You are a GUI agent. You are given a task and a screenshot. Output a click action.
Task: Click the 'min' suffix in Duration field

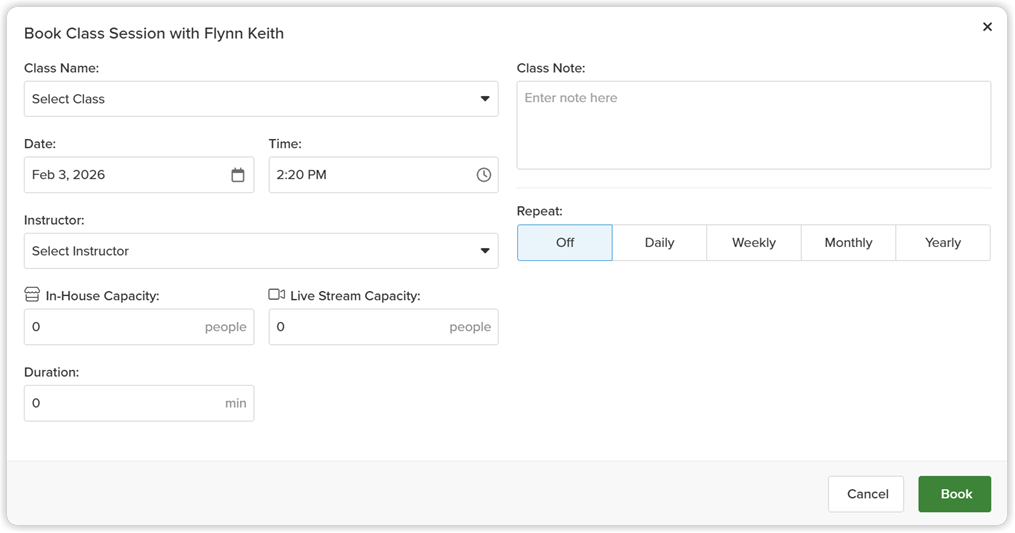tap(236, 403)
